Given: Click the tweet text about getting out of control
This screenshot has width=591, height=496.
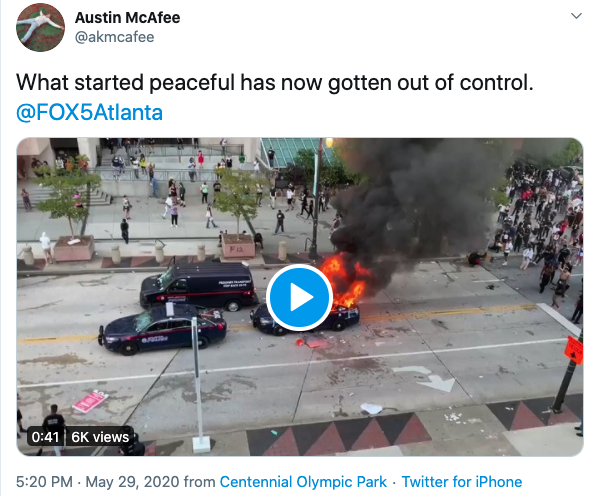Looking at the screenshot, I should pyautogui.click(x=275, y=83).
